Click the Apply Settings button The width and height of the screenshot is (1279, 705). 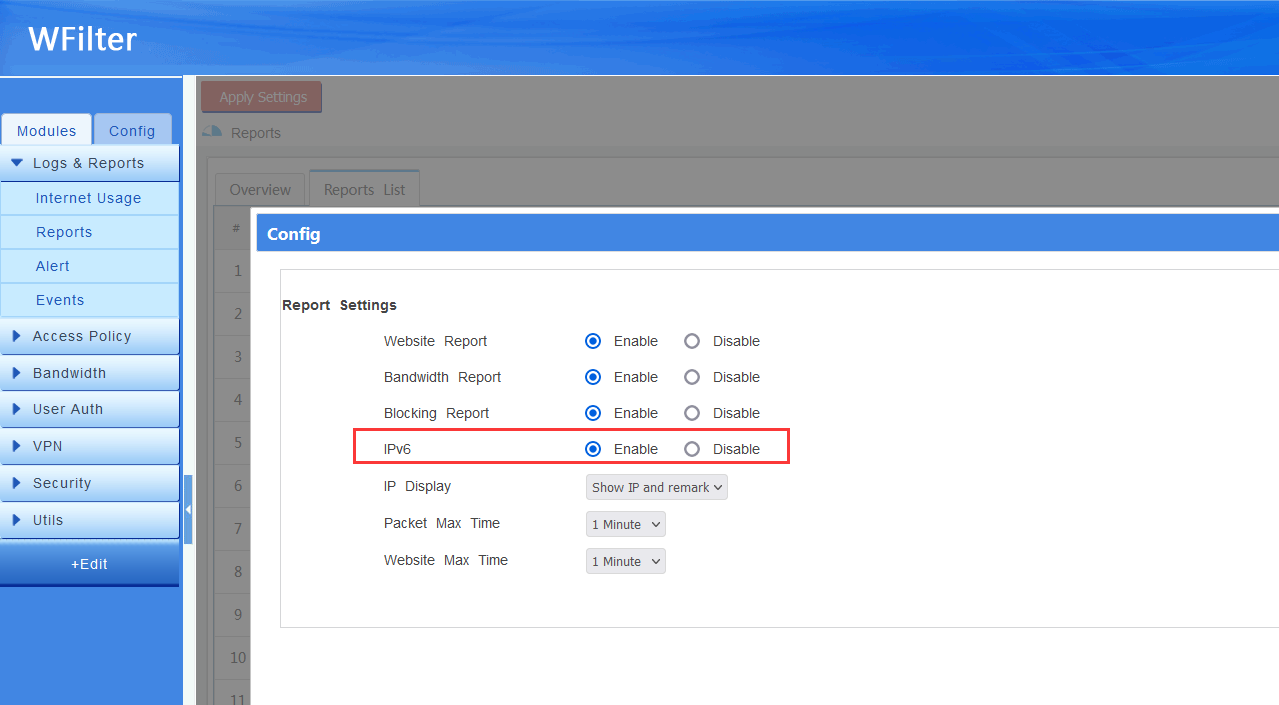pyautogui.click(x=262, y=97)
